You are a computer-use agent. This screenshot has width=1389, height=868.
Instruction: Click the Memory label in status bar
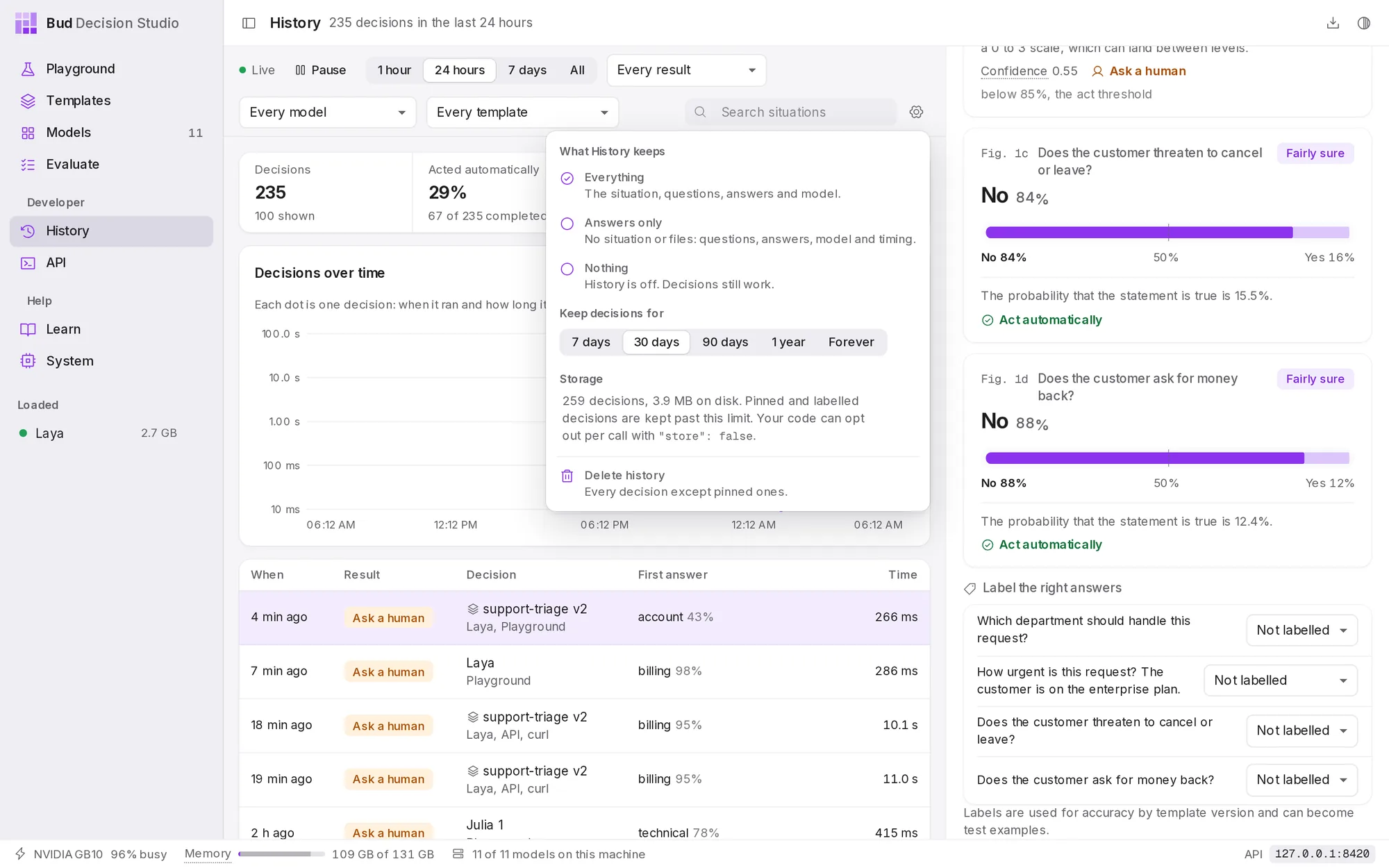[208, 854]
